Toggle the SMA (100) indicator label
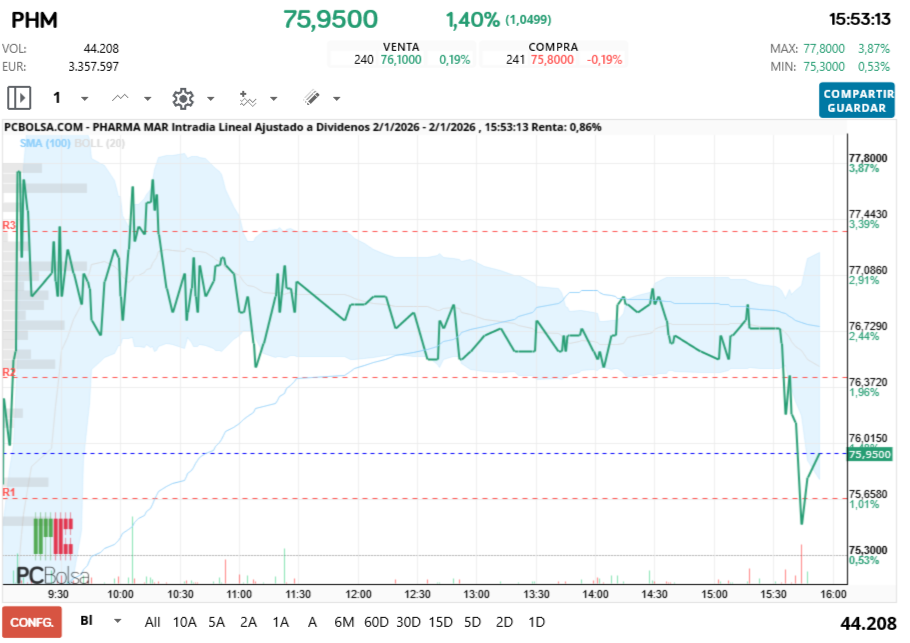Image resolution: width=910 pixels, height=643 pixels. [x=45, y=143]
